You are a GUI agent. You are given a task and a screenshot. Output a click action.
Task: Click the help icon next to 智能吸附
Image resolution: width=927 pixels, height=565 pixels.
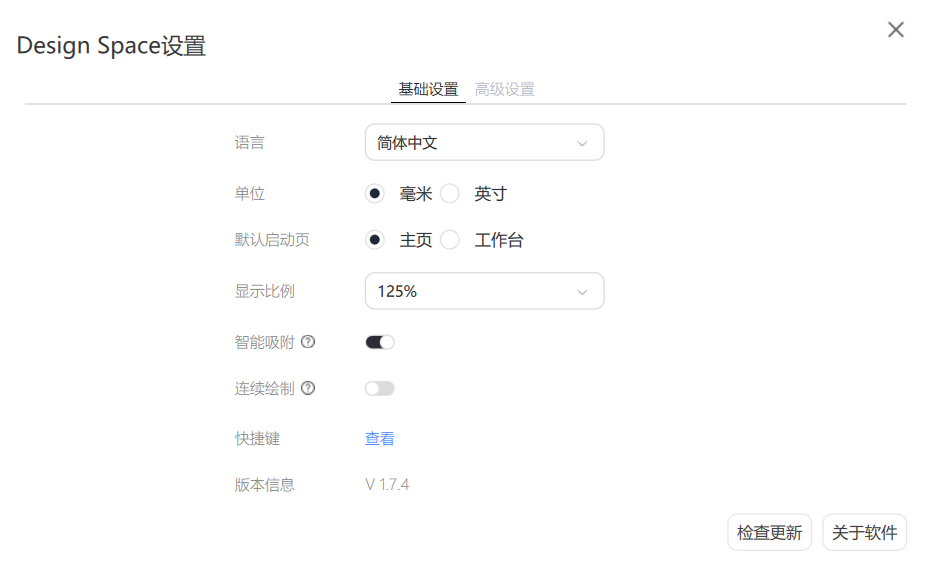pos(308,342)
